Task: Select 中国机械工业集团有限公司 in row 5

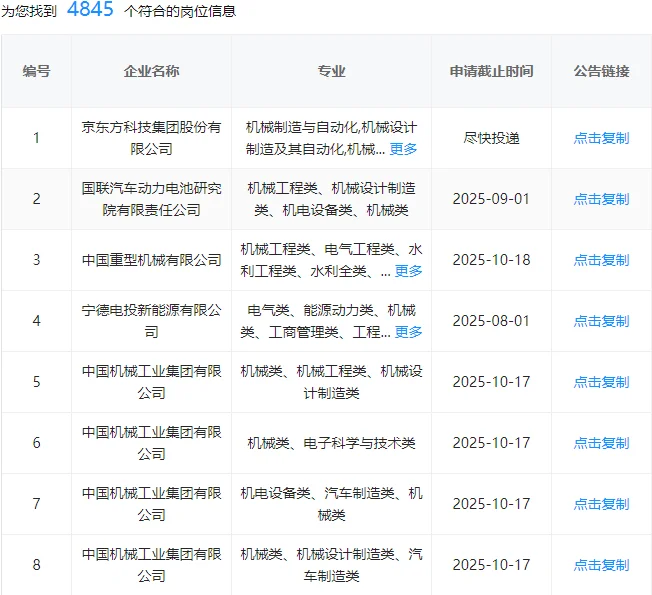Action: [x=151, y=382]
